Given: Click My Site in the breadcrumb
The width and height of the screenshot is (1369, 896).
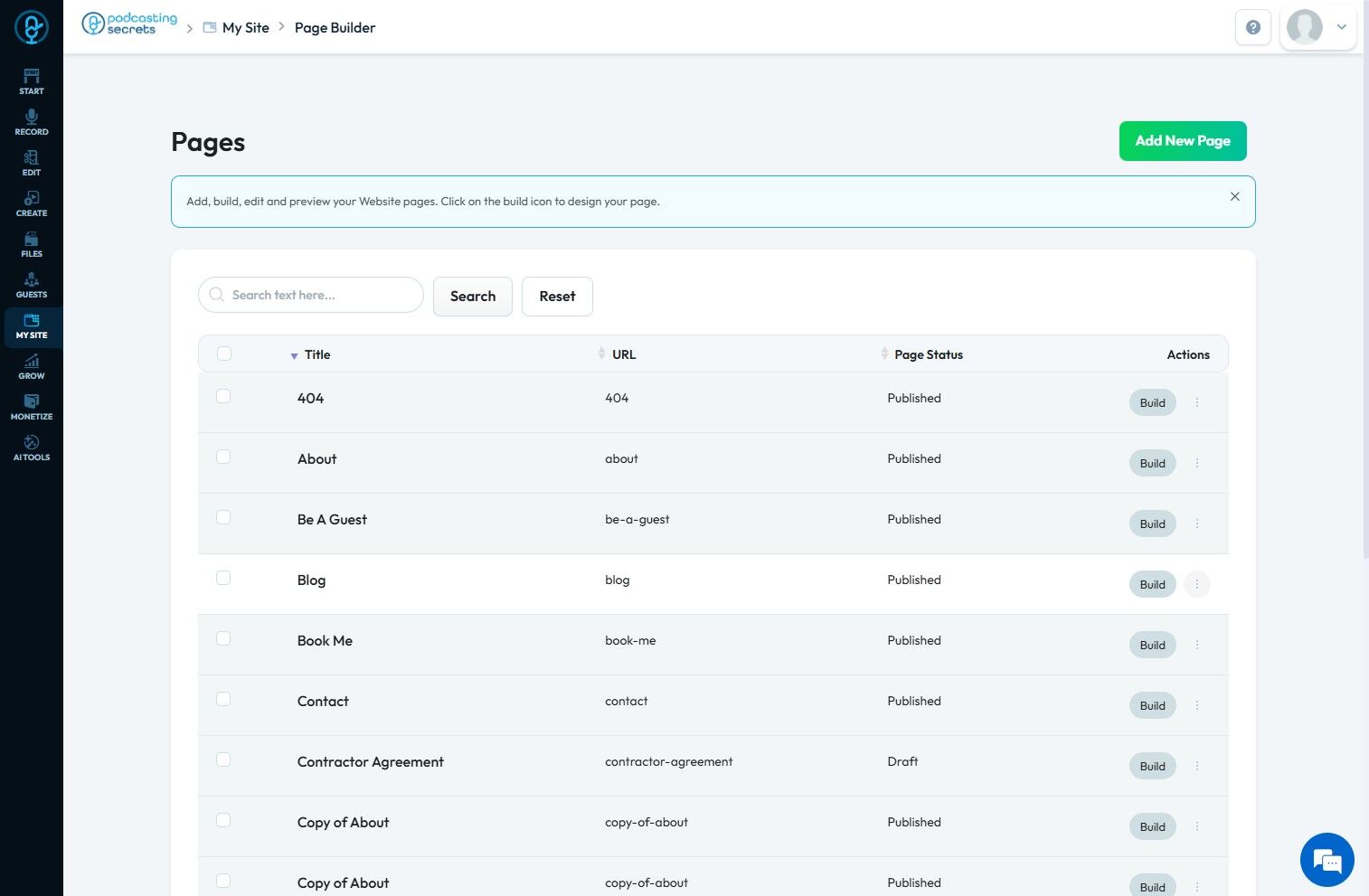Looking at the screenshot, I should 245,28.
